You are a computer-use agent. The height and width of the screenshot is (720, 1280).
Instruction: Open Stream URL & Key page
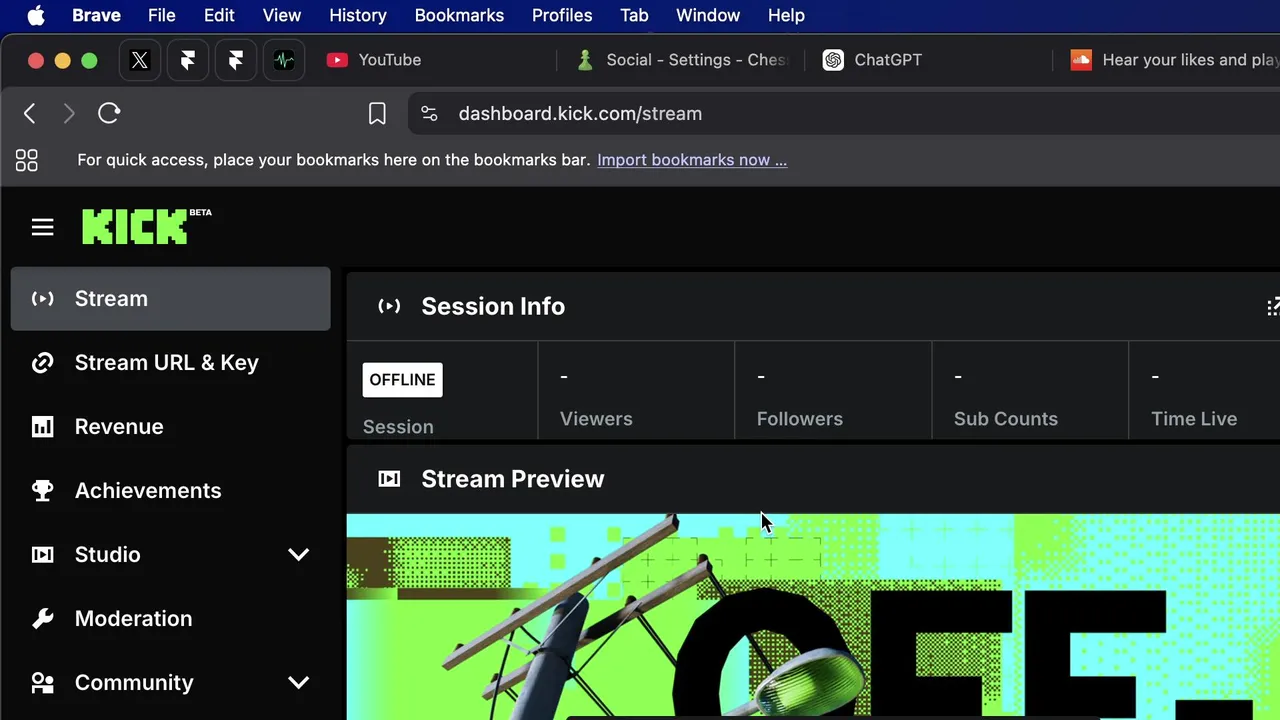170,362
